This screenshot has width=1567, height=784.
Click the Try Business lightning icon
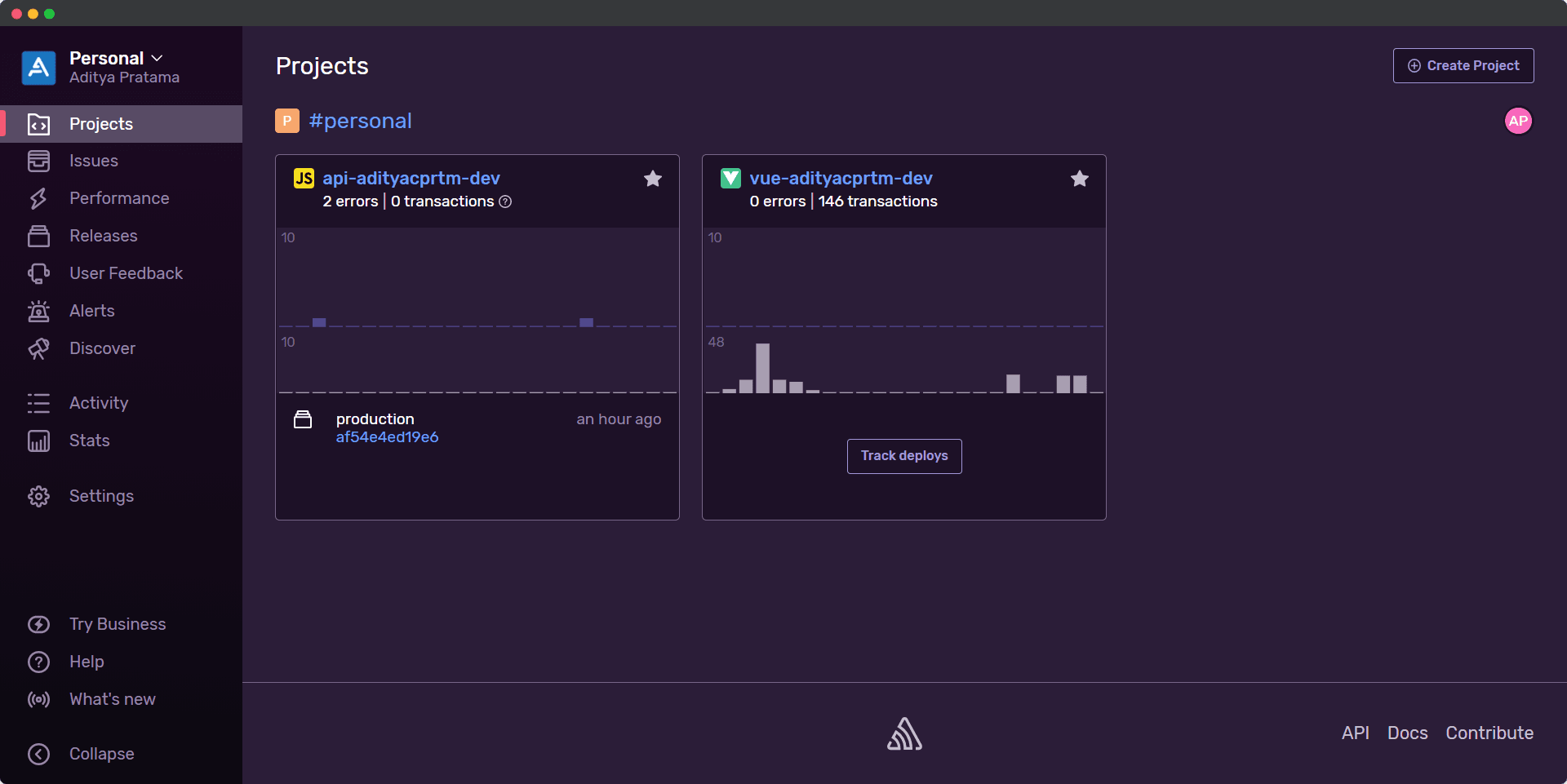tap(38, 624)
